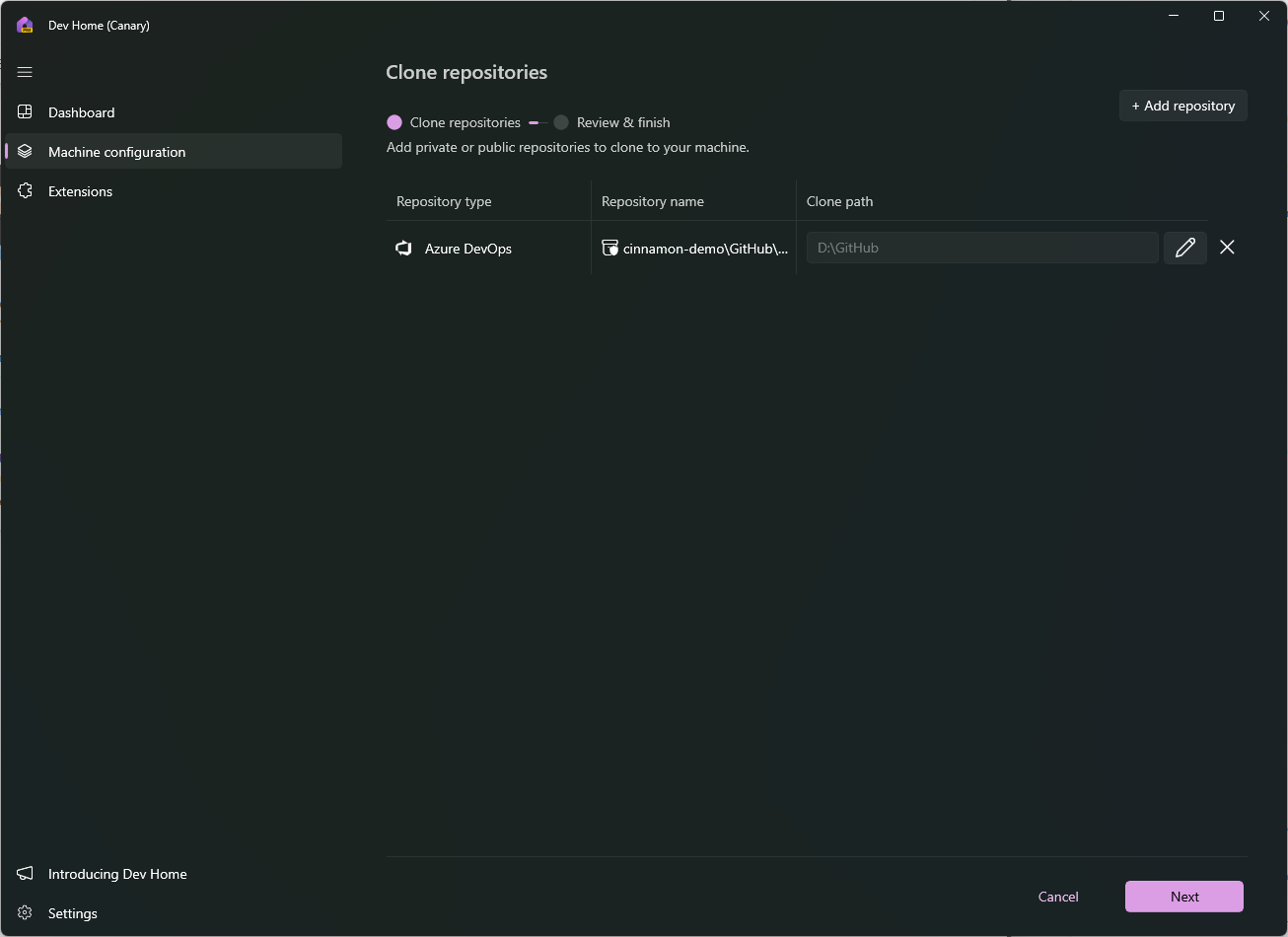The height and width of the screenshot is (937, 1288).
Task: Select the Review & finish step
Action: pos(622,122)
